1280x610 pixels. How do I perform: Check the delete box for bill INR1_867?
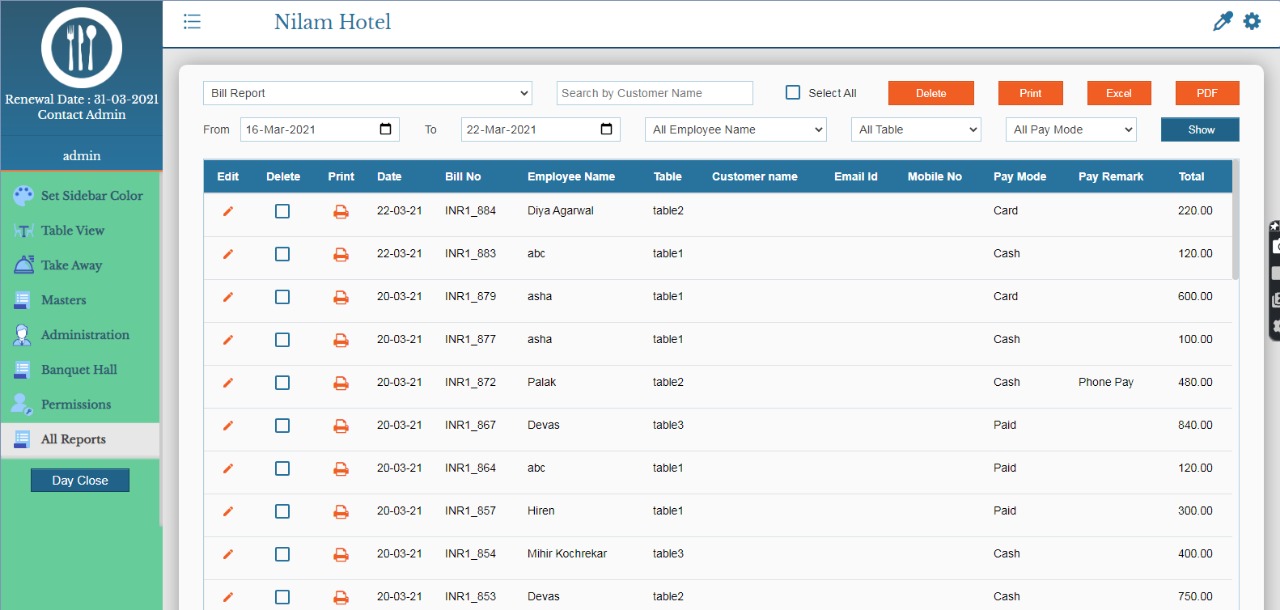coord(282,426)
